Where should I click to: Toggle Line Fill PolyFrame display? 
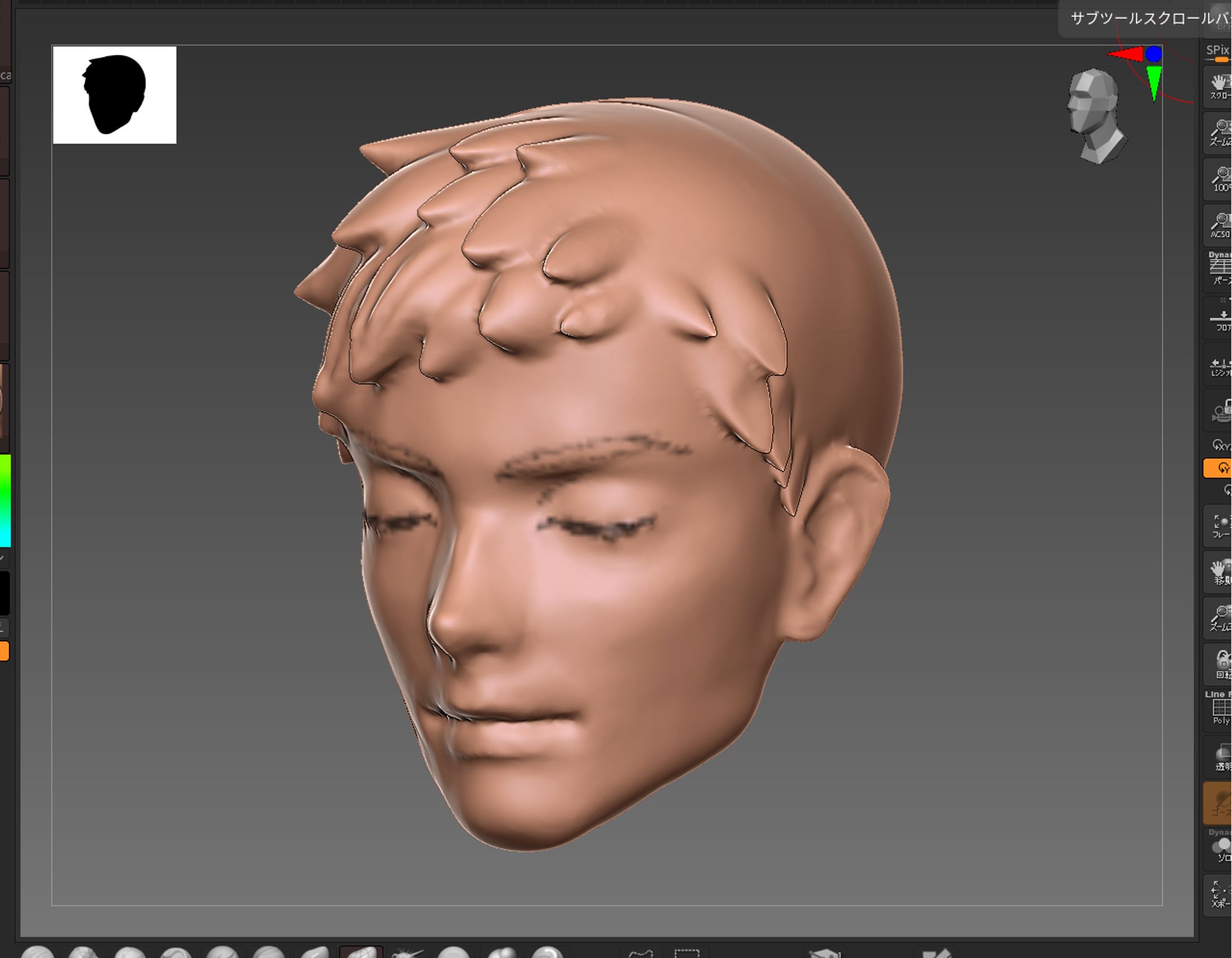(x=1220, y=708)
